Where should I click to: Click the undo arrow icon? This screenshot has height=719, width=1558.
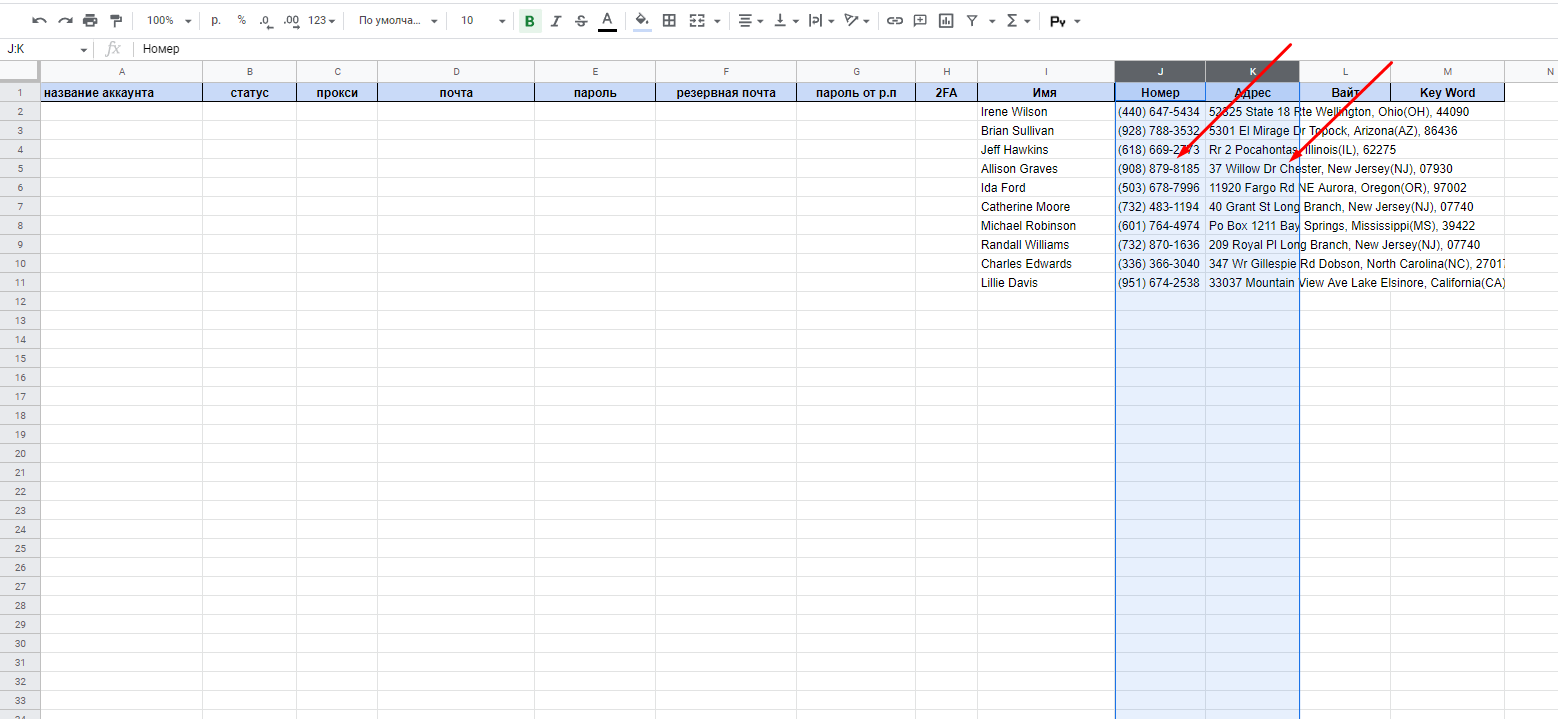click(x=40, y=20)
